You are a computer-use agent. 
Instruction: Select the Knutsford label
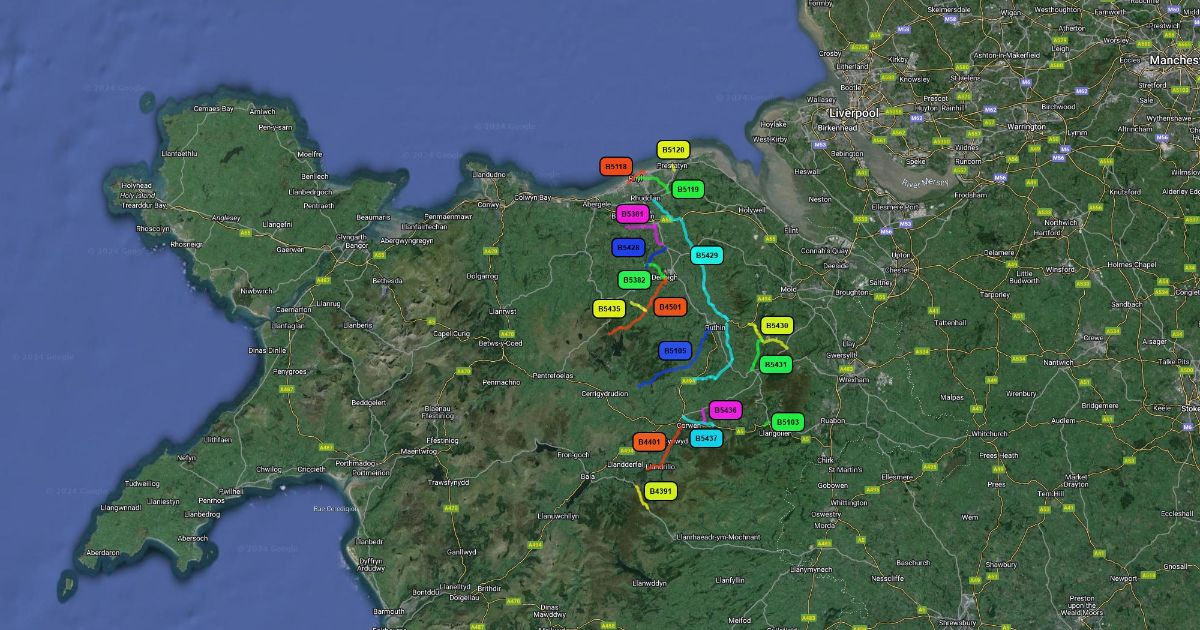pos(1125,193)
